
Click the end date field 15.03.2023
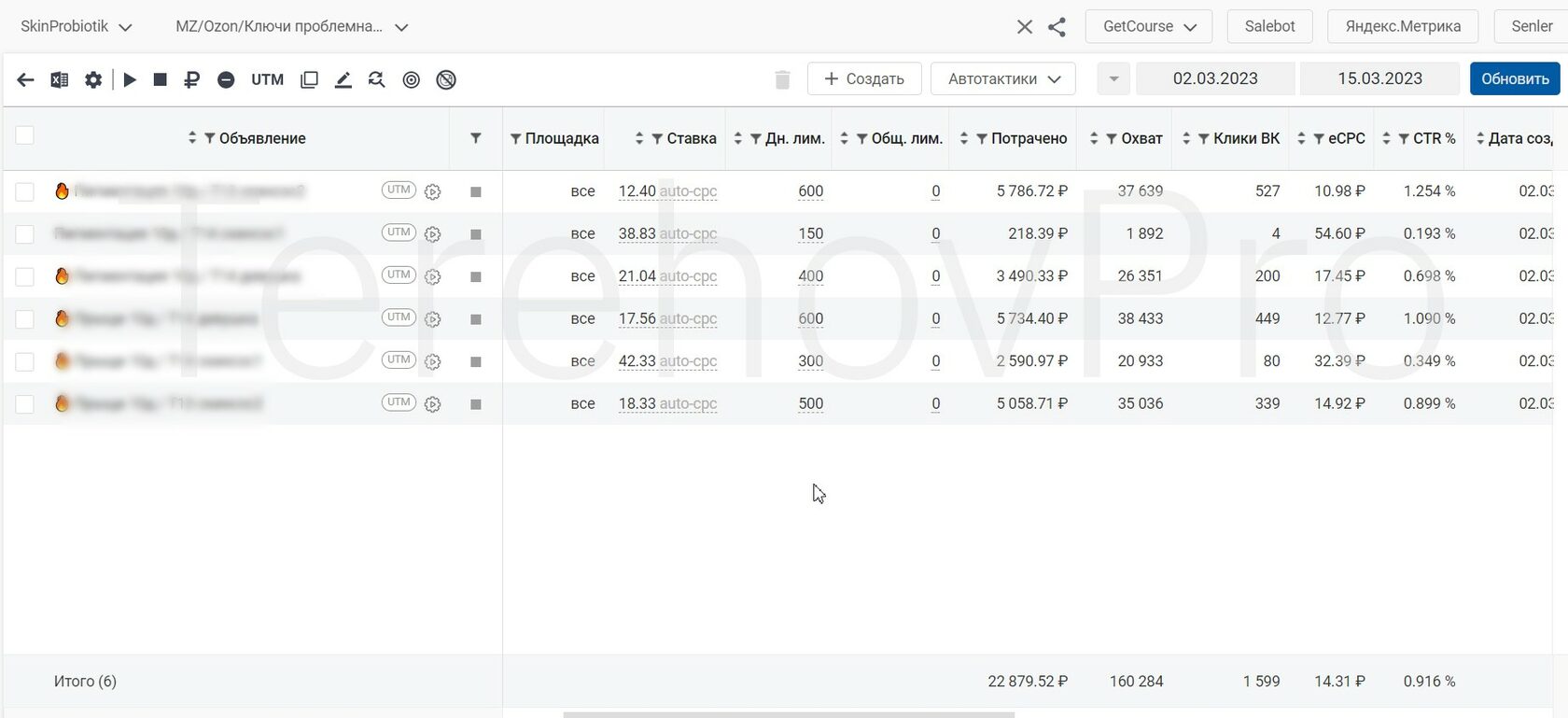click(1379, 79)
